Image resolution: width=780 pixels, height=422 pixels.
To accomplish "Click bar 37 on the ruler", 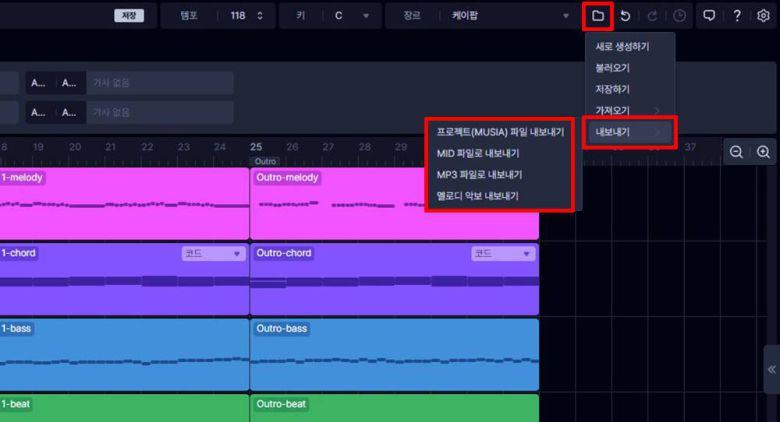I will pos(690,147).
